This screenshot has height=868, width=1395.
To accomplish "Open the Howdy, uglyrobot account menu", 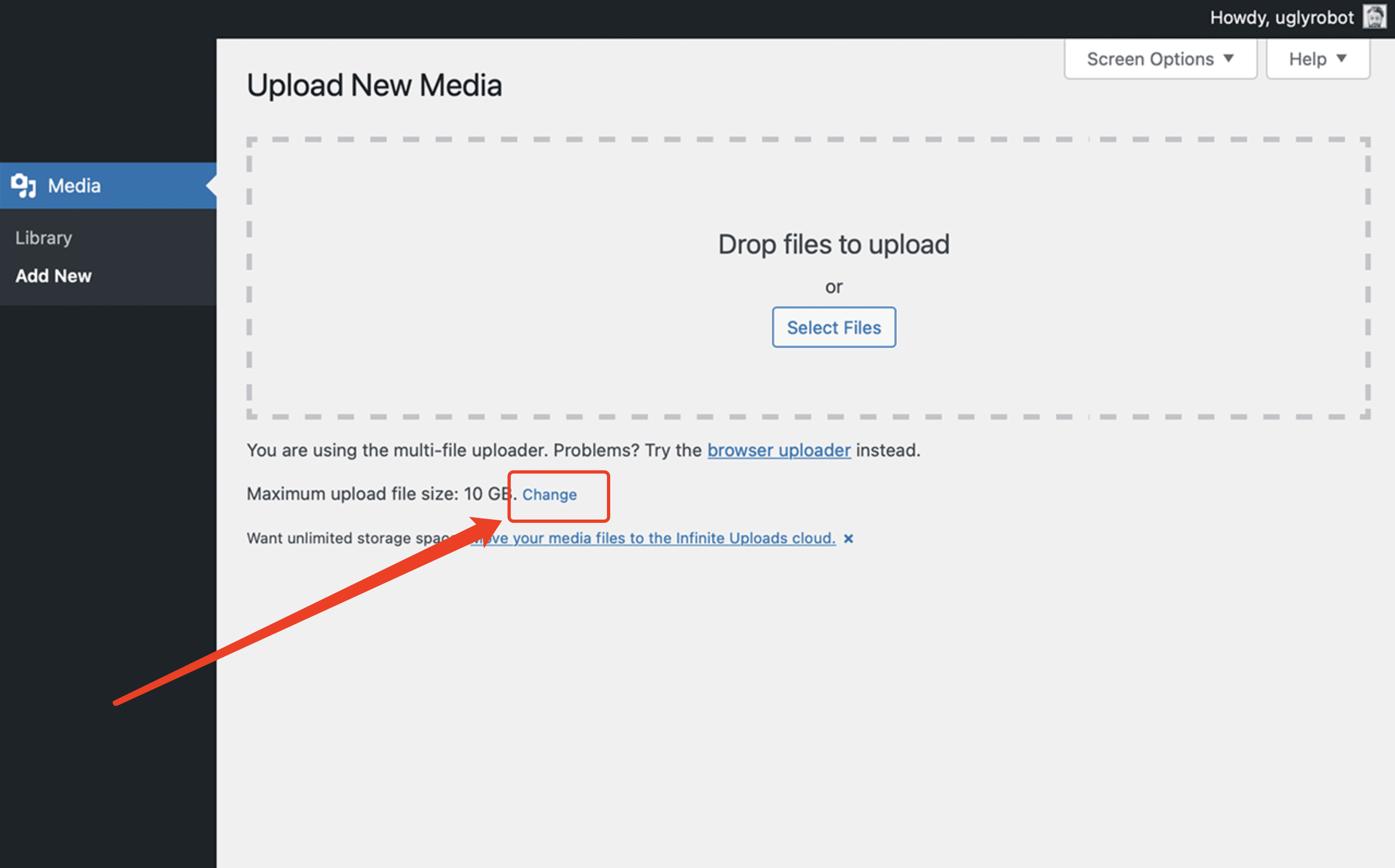I will point(1282,18).
